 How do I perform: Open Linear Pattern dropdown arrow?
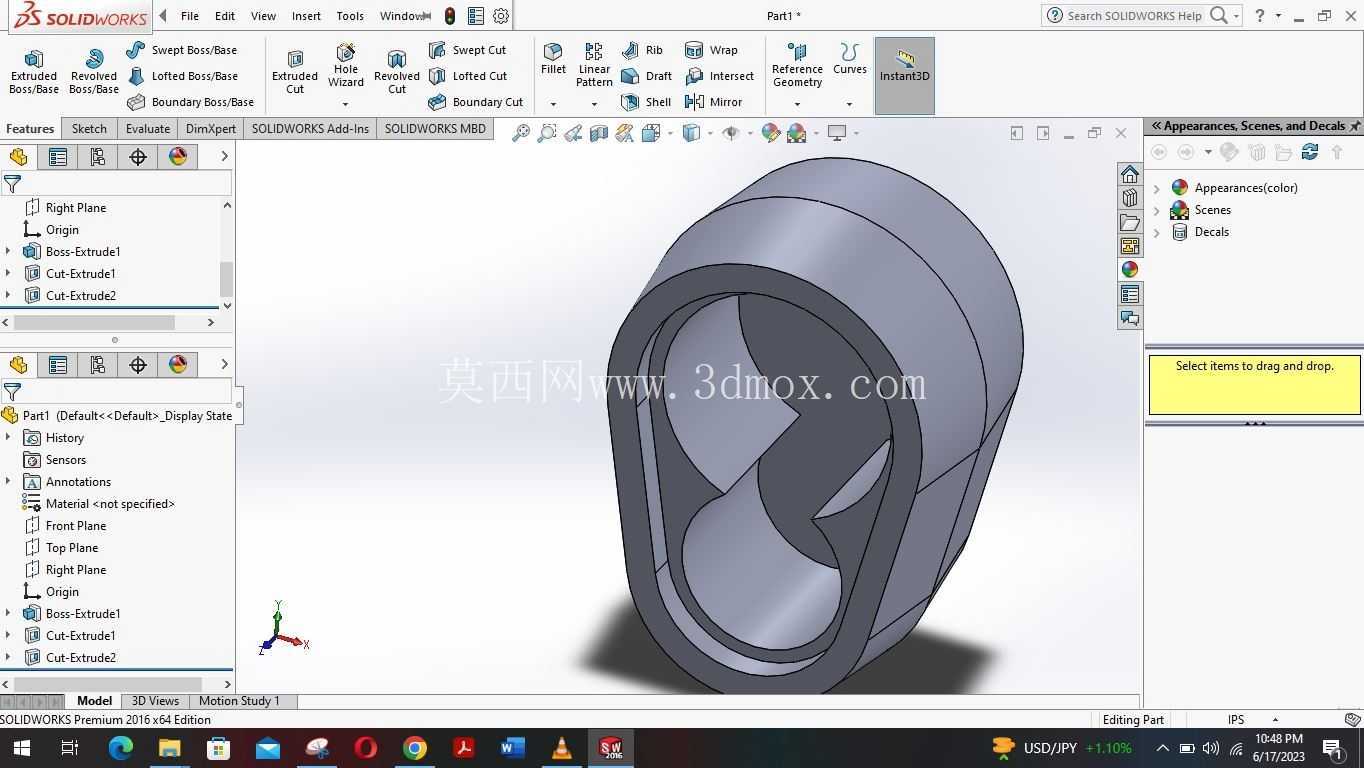[x=594, y=104]
